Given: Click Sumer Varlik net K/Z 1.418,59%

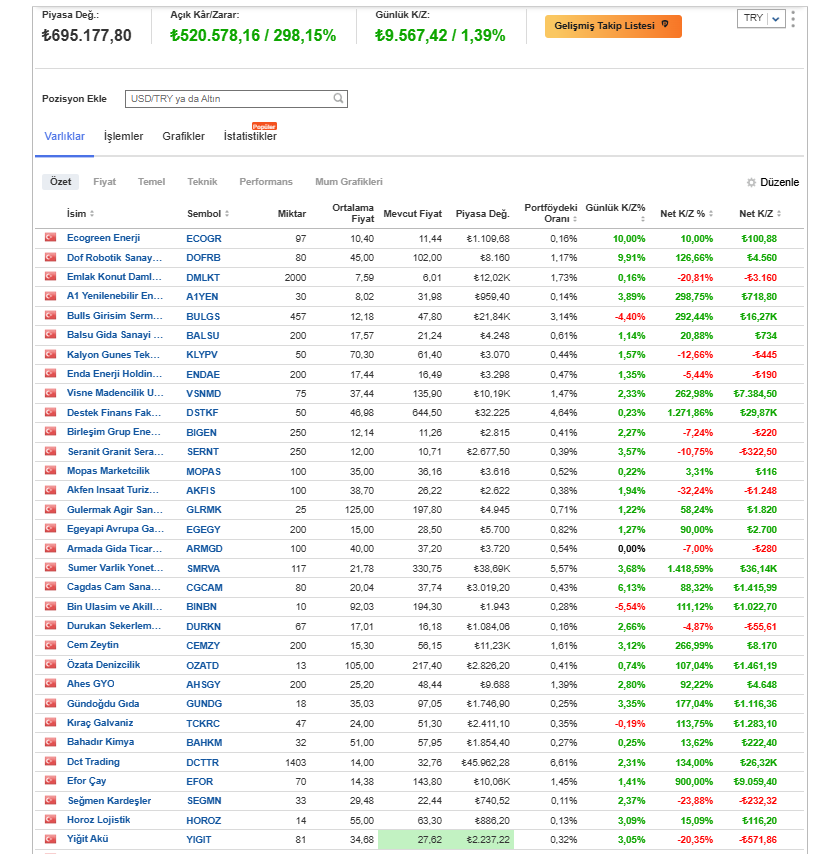Looking at the screenshot, I should [690, 569].
